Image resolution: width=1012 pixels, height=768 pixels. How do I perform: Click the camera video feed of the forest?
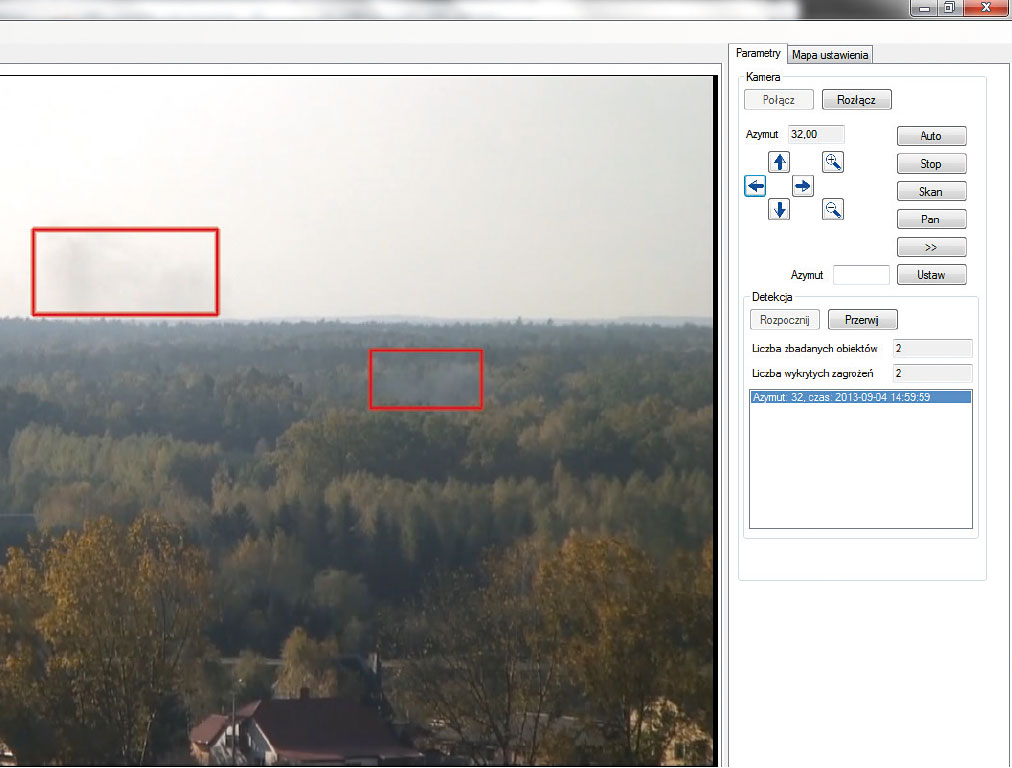(357, 421)
